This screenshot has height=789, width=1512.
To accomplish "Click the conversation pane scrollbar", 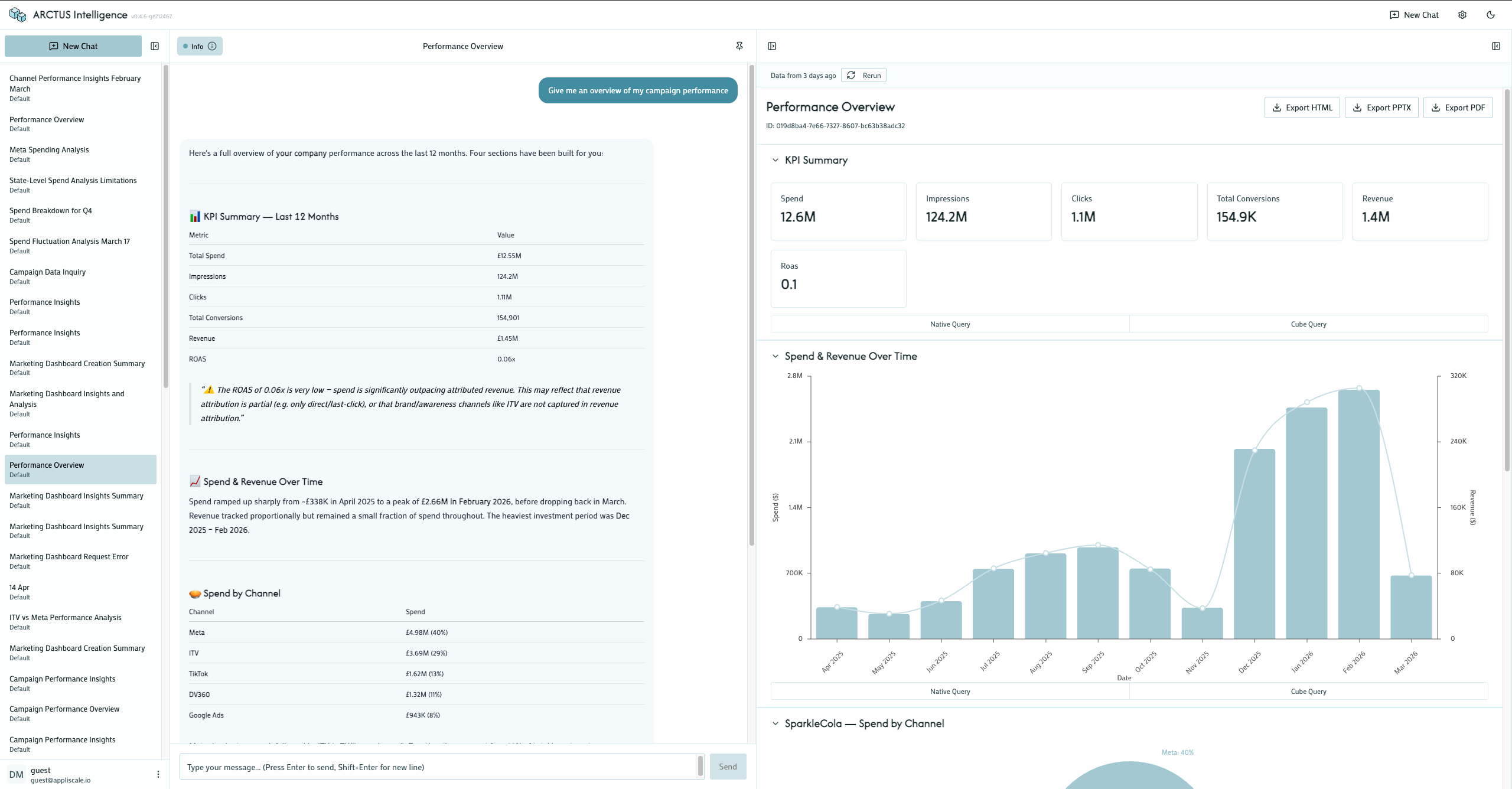I will point(752,306).
